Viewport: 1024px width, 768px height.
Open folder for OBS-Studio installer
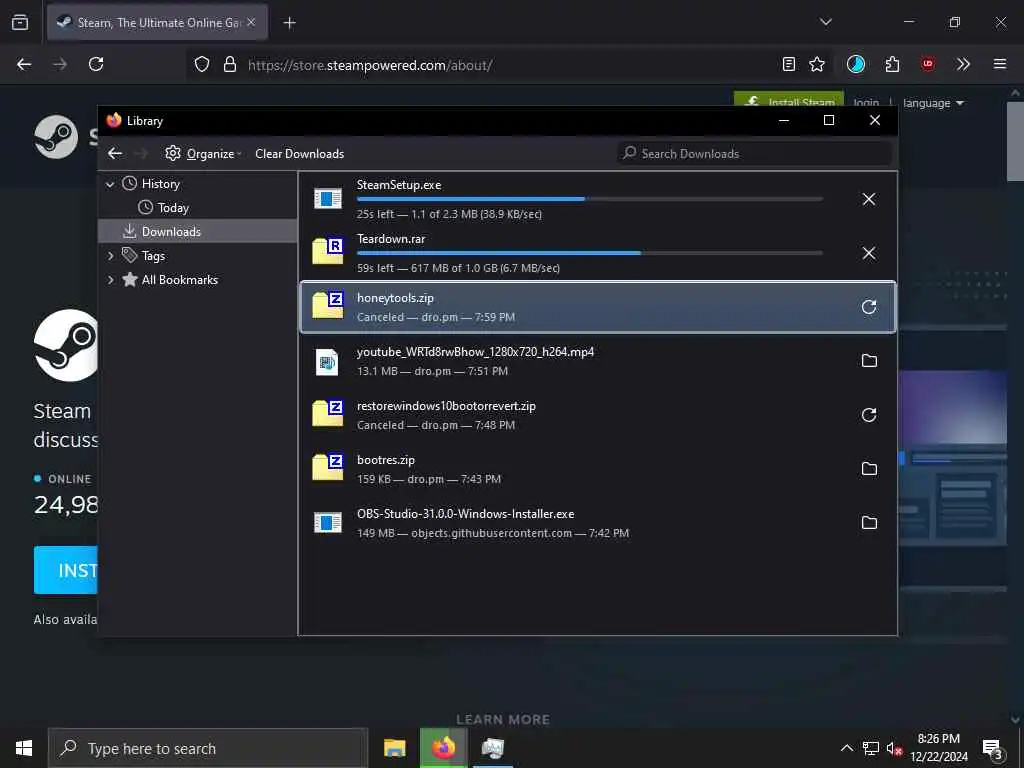tap(869, 523)
